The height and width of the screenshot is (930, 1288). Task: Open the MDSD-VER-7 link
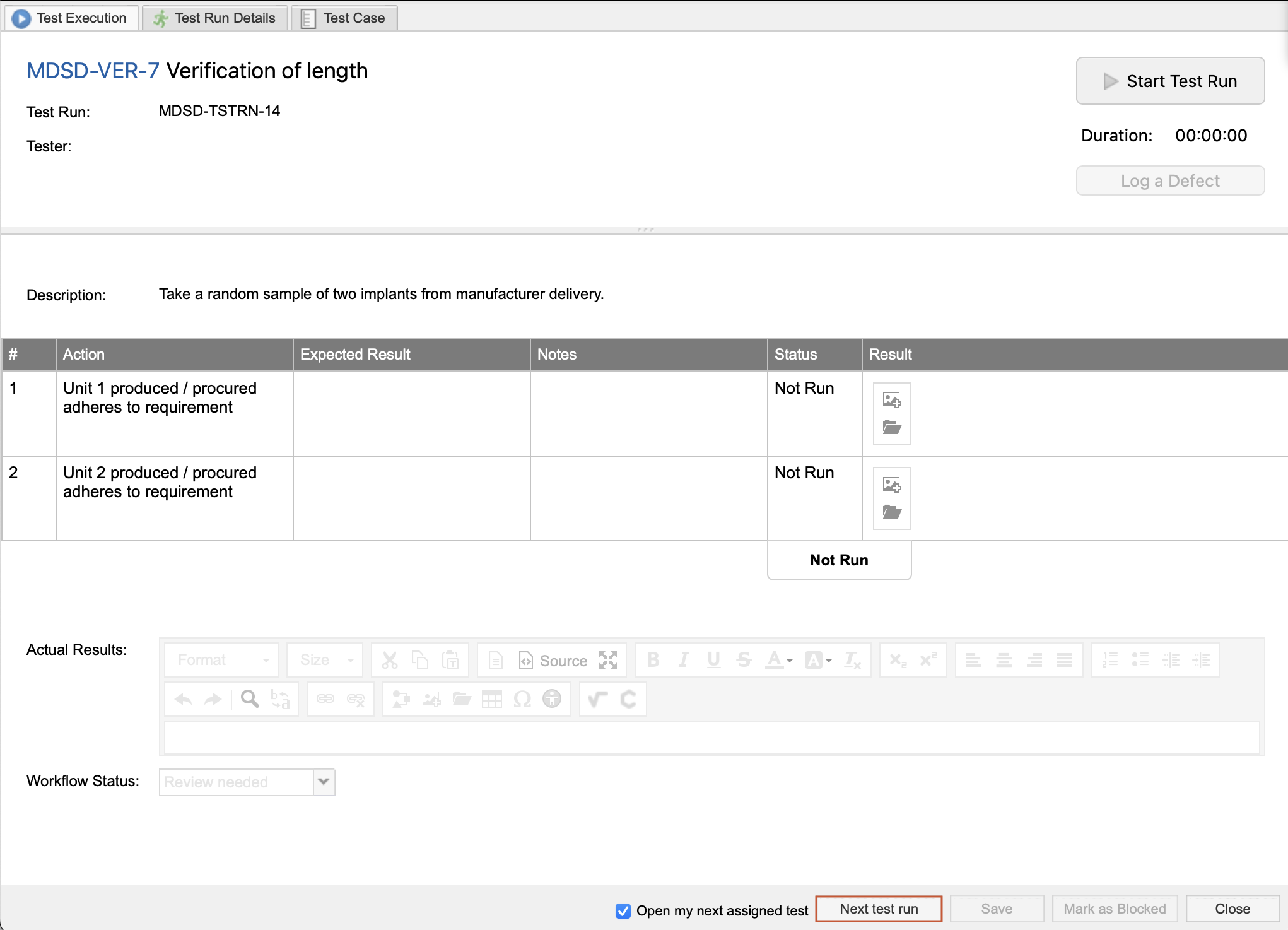click(x=93, y=71)
